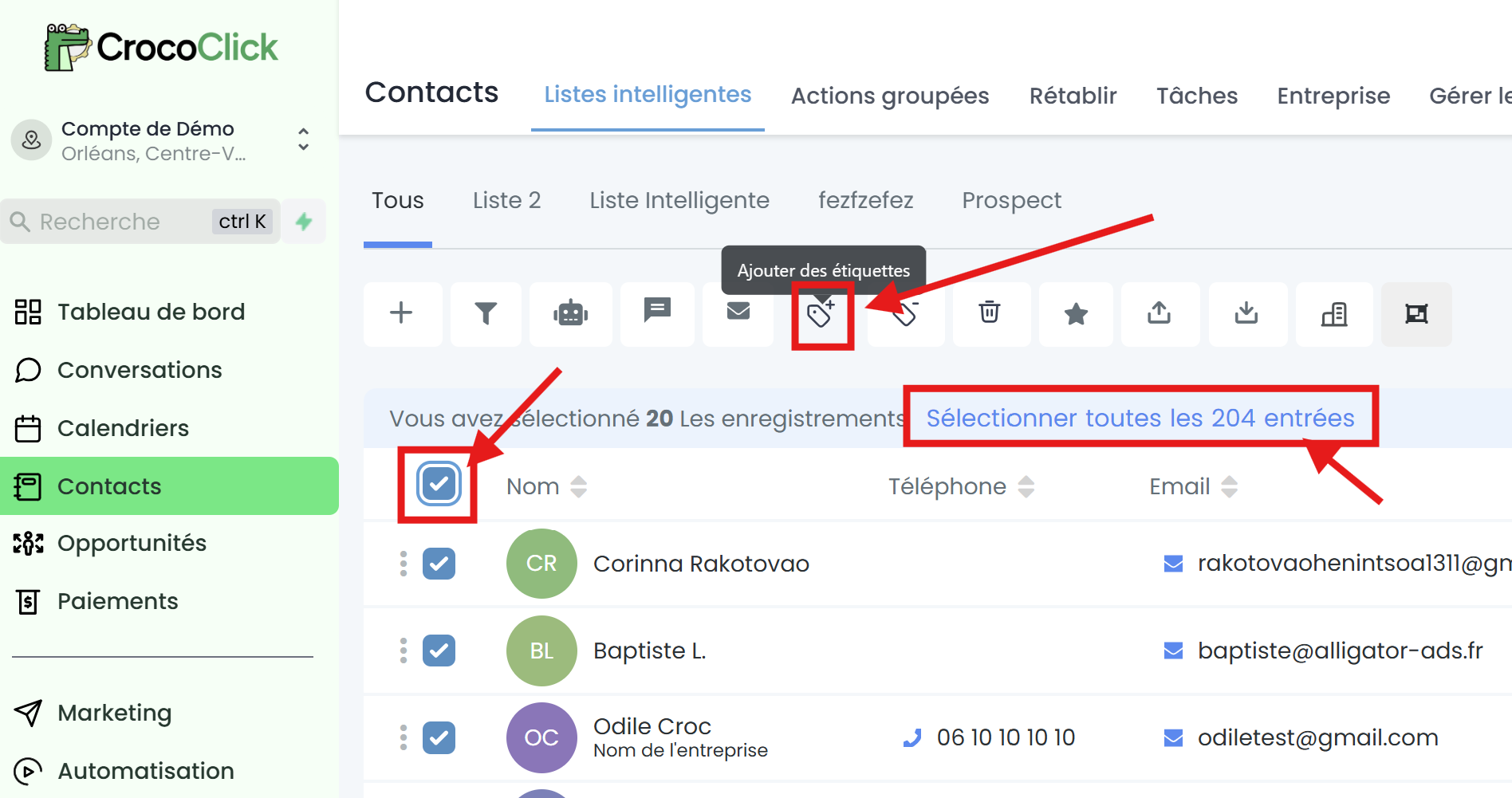The width and height of the screenshot is (1512, 798).
Task: Click the send SMS chat icon
Action: pyautogui.click(x=657, y=311)
